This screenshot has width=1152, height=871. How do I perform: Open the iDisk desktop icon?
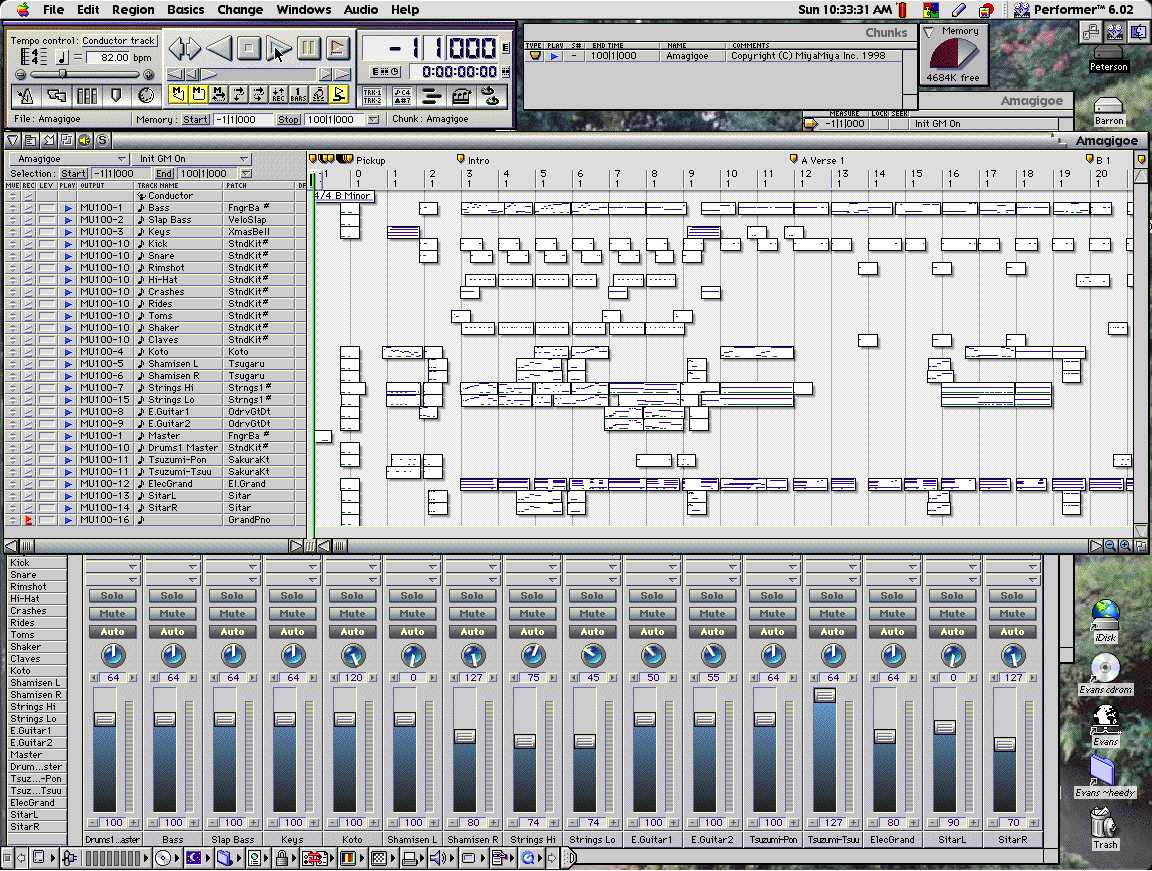1105,621
